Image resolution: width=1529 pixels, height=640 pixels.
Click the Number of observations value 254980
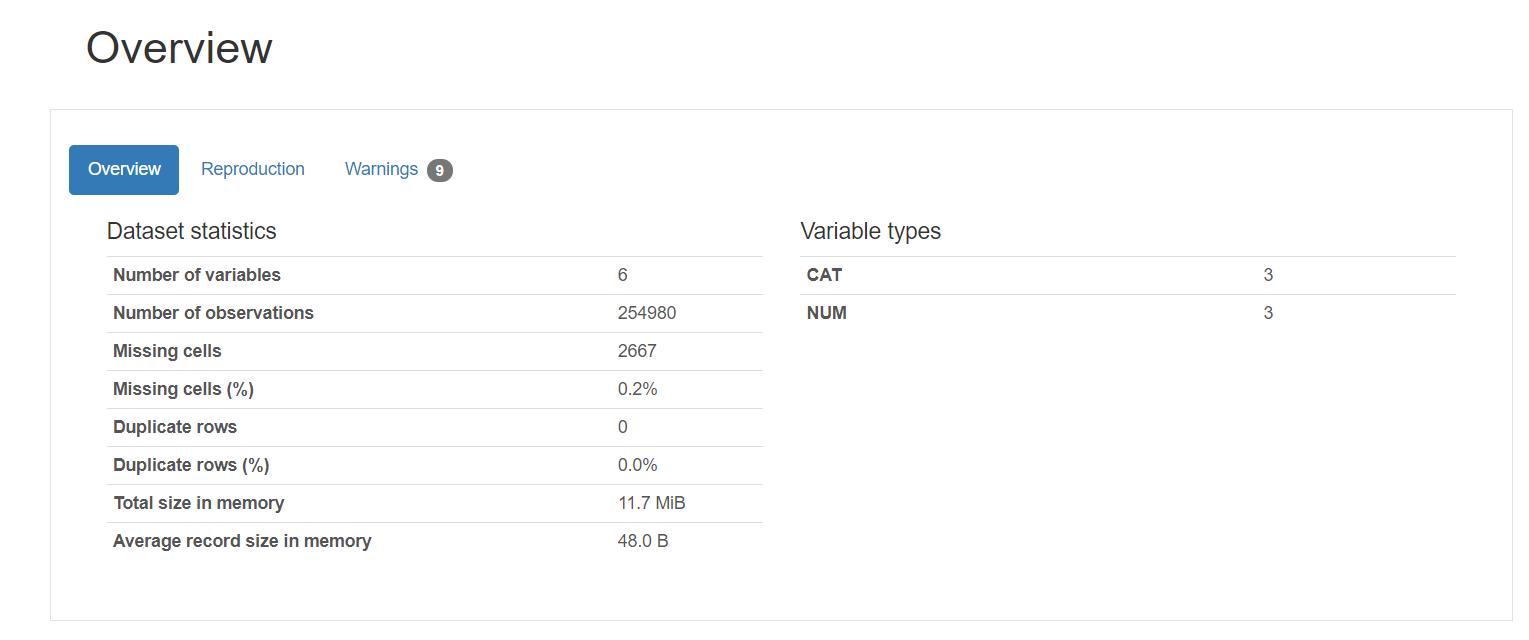[644, 313]
